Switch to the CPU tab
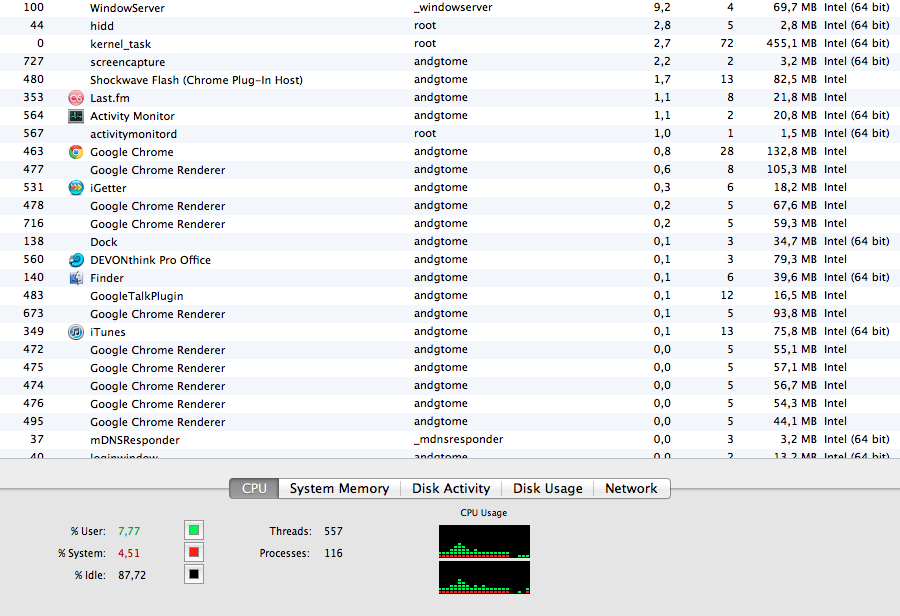This screenshot has height=616, width=900. [x=254, y=489]
